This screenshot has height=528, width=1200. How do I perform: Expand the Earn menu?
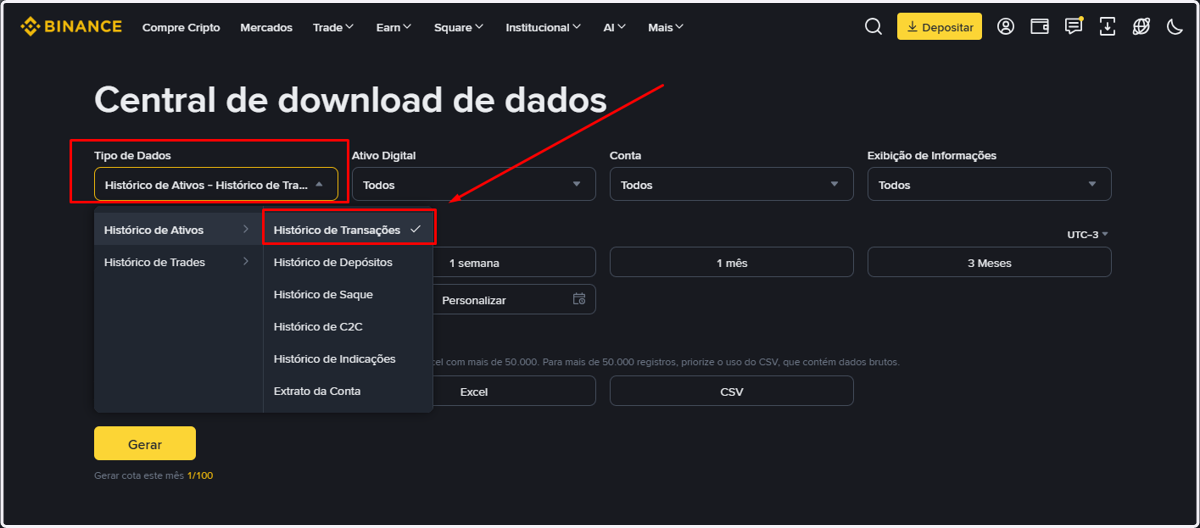click(x=394, y=27)
